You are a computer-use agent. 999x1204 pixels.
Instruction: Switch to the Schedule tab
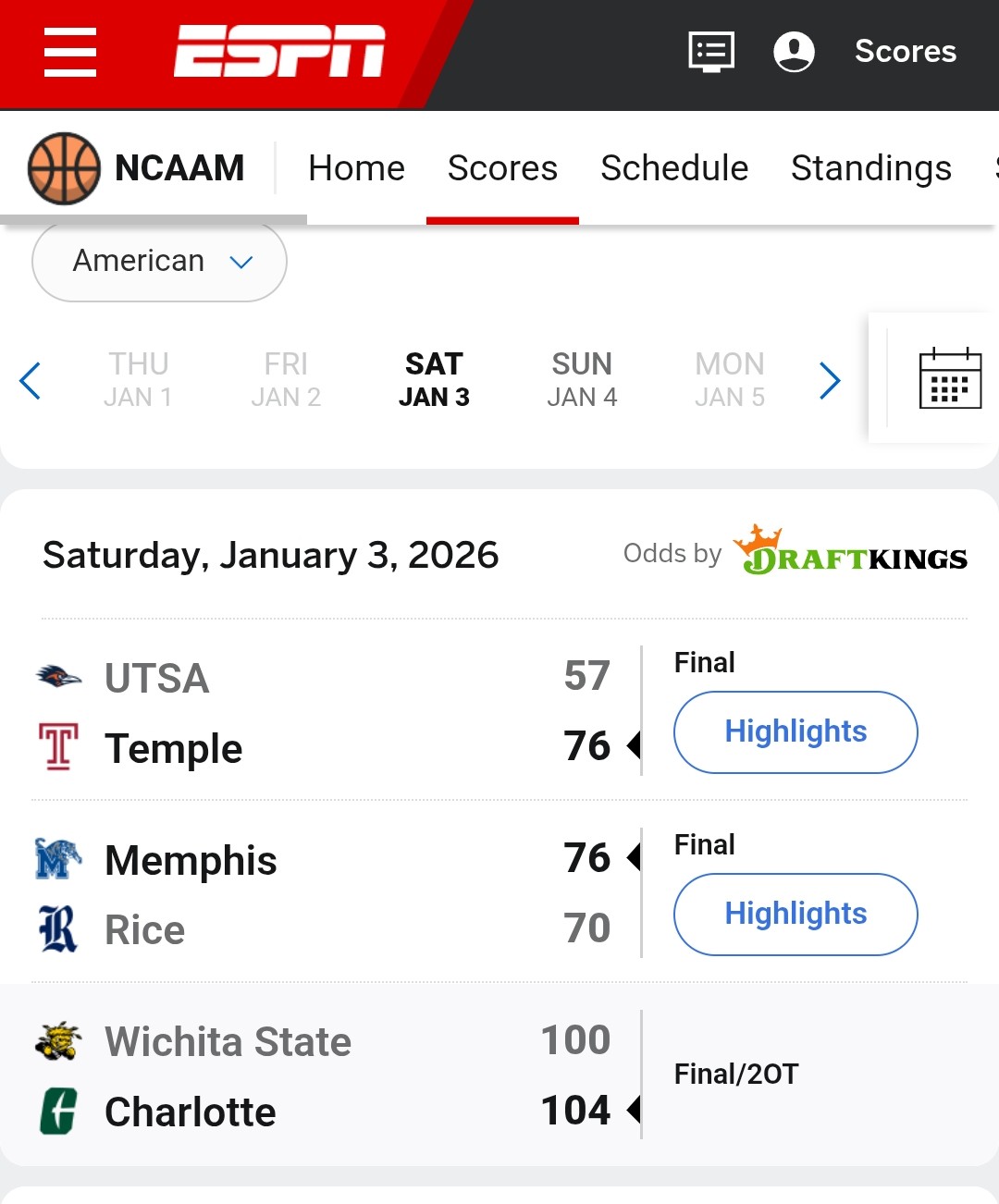674,168
